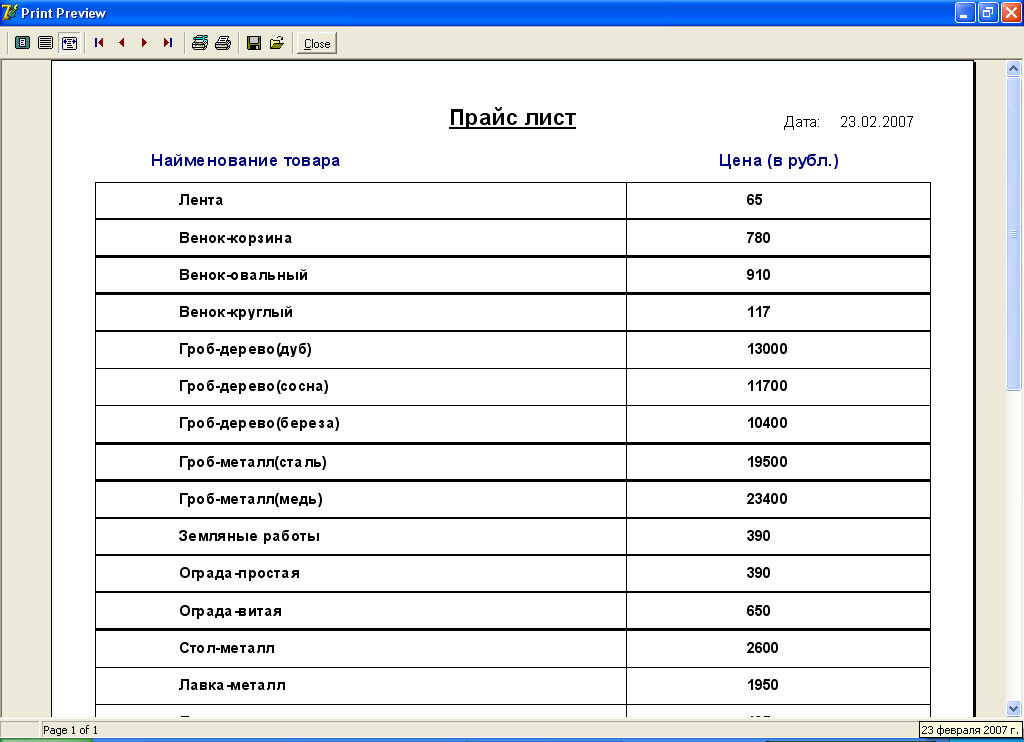
Task: Click the price 117
Action: 758,312
